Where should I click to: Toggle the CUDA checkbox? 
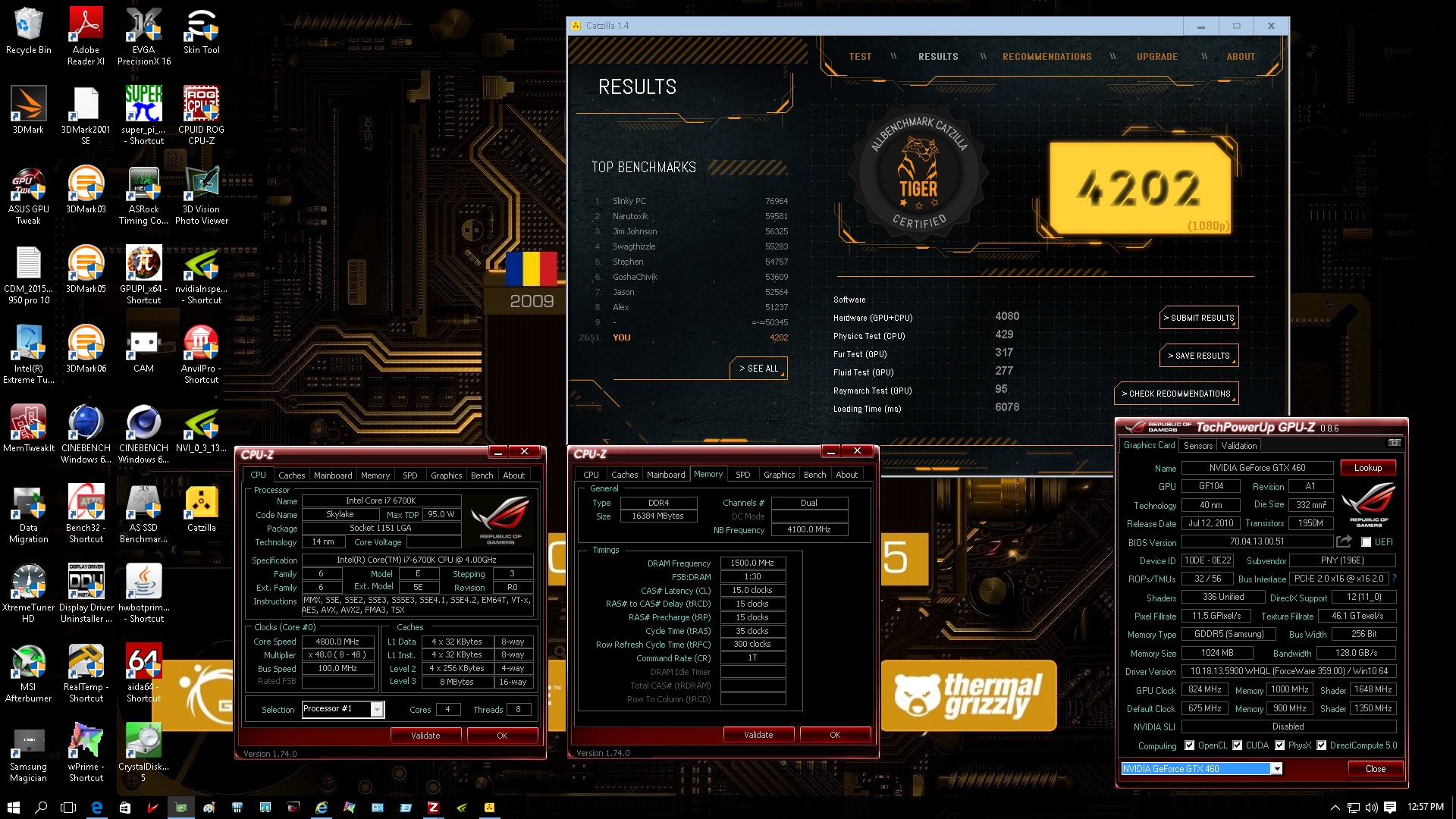point(1237,745)
